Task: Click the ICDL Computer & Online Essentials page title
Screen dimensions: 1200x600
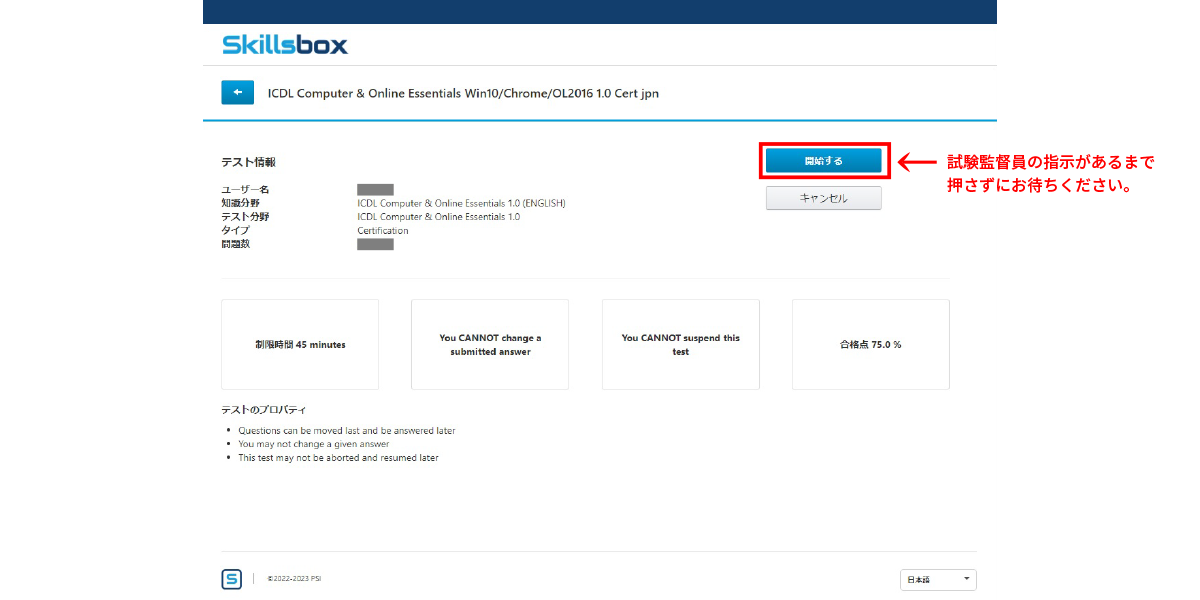Action: coord(463,93)
